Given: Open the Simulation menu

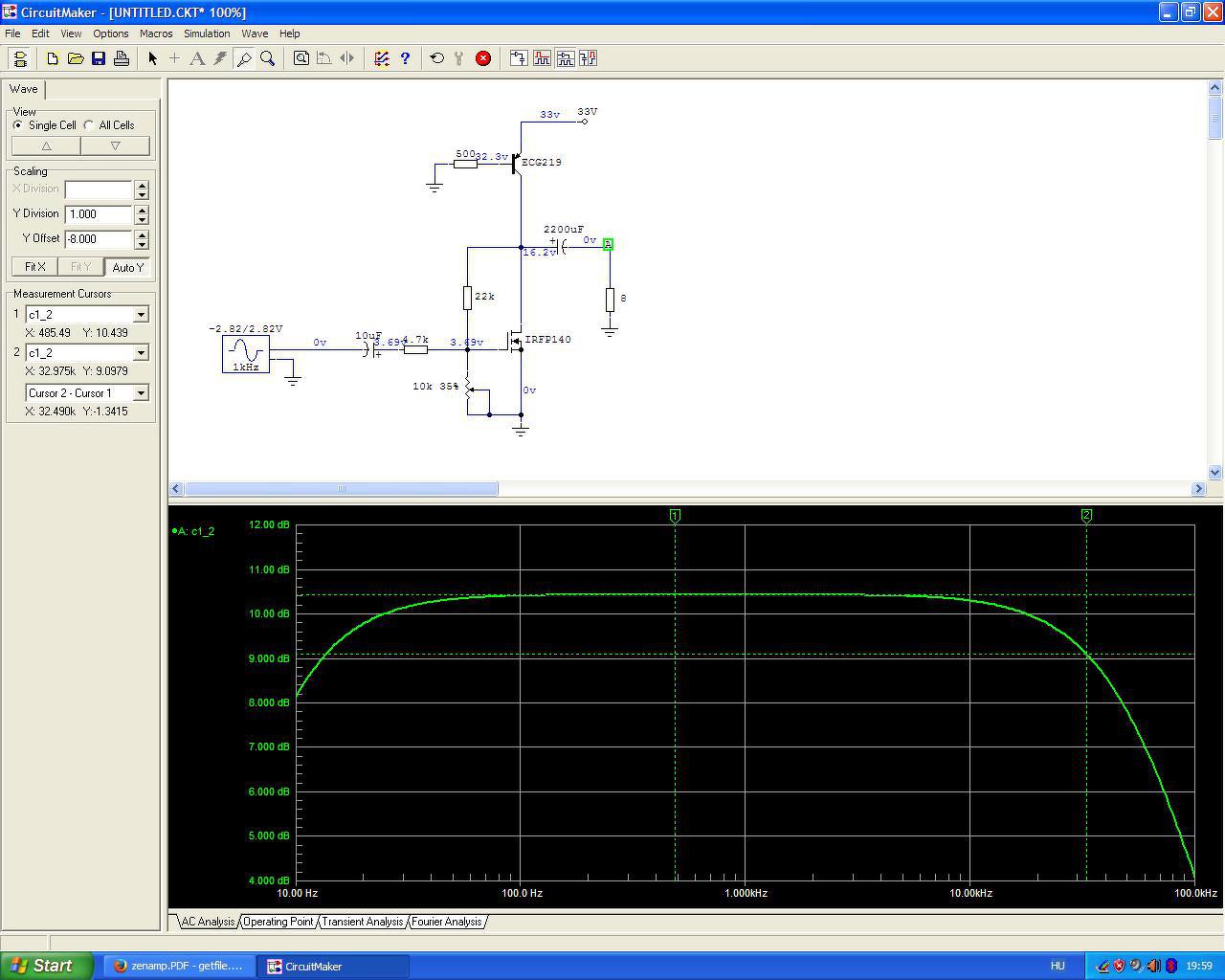Looking at the screenshot, I should click(x=207, y=33).
